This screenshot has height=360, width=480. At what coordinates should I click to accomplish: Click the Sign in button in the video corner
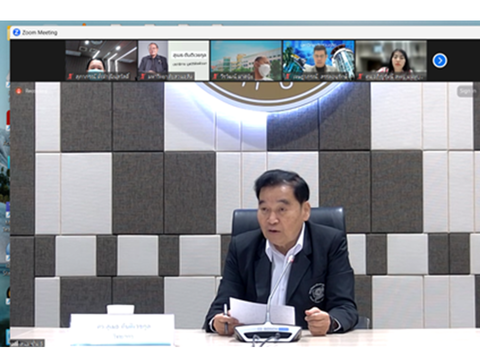[x=467, y=91]
